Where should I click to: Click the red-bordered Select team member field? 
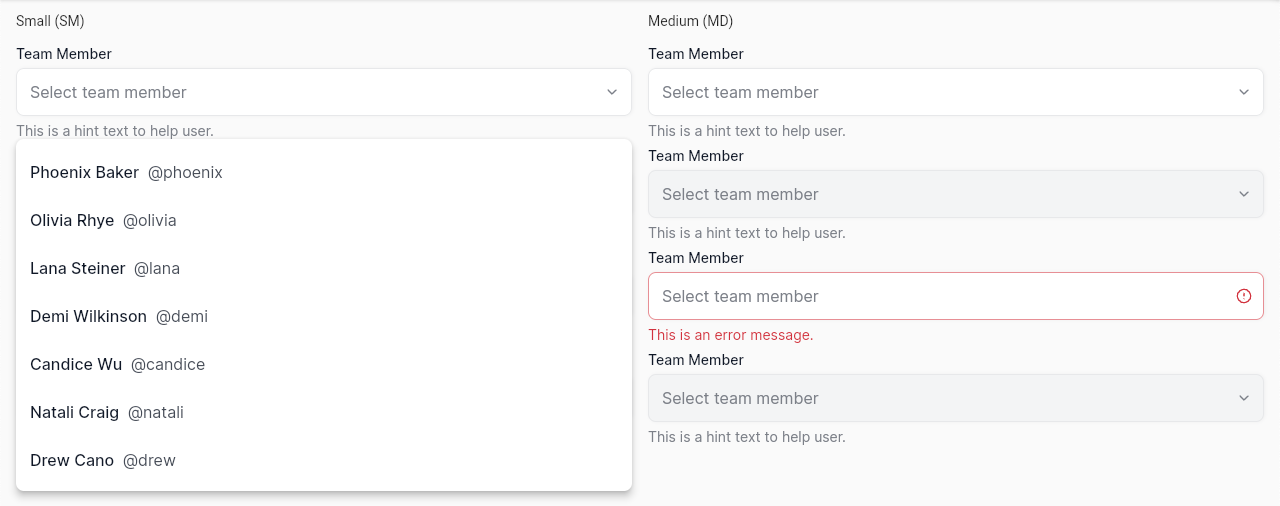(956, 296)
